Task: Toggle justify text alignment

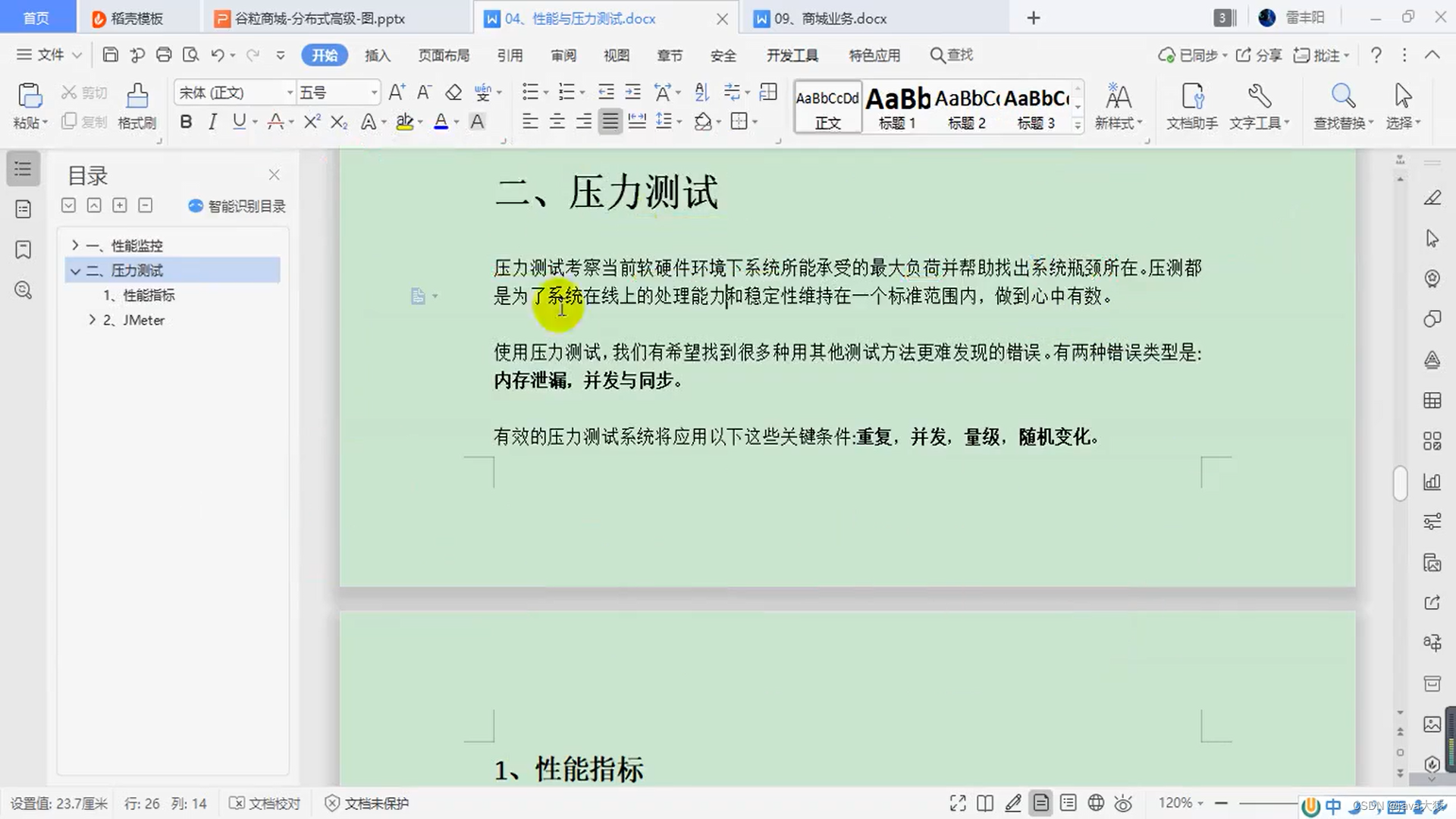Action: pyautogui.click(x=610, y=121)
